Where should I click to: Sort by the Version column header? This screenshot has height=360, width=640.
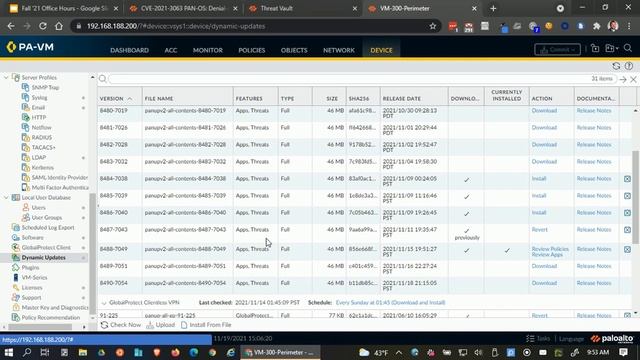coord(116,98)
